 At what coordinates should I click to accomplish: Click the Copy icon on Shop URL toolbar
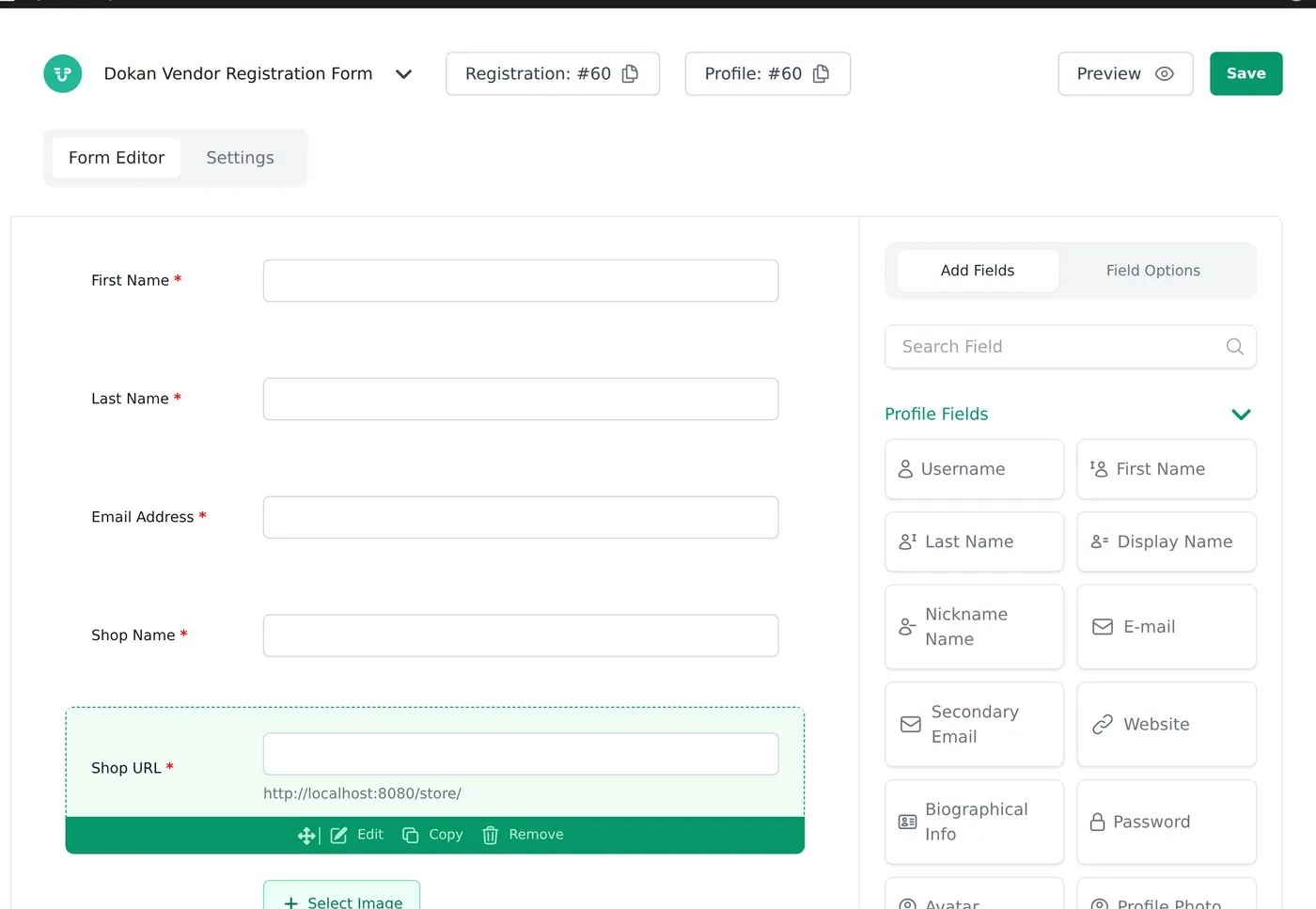(x=411, y=836)
